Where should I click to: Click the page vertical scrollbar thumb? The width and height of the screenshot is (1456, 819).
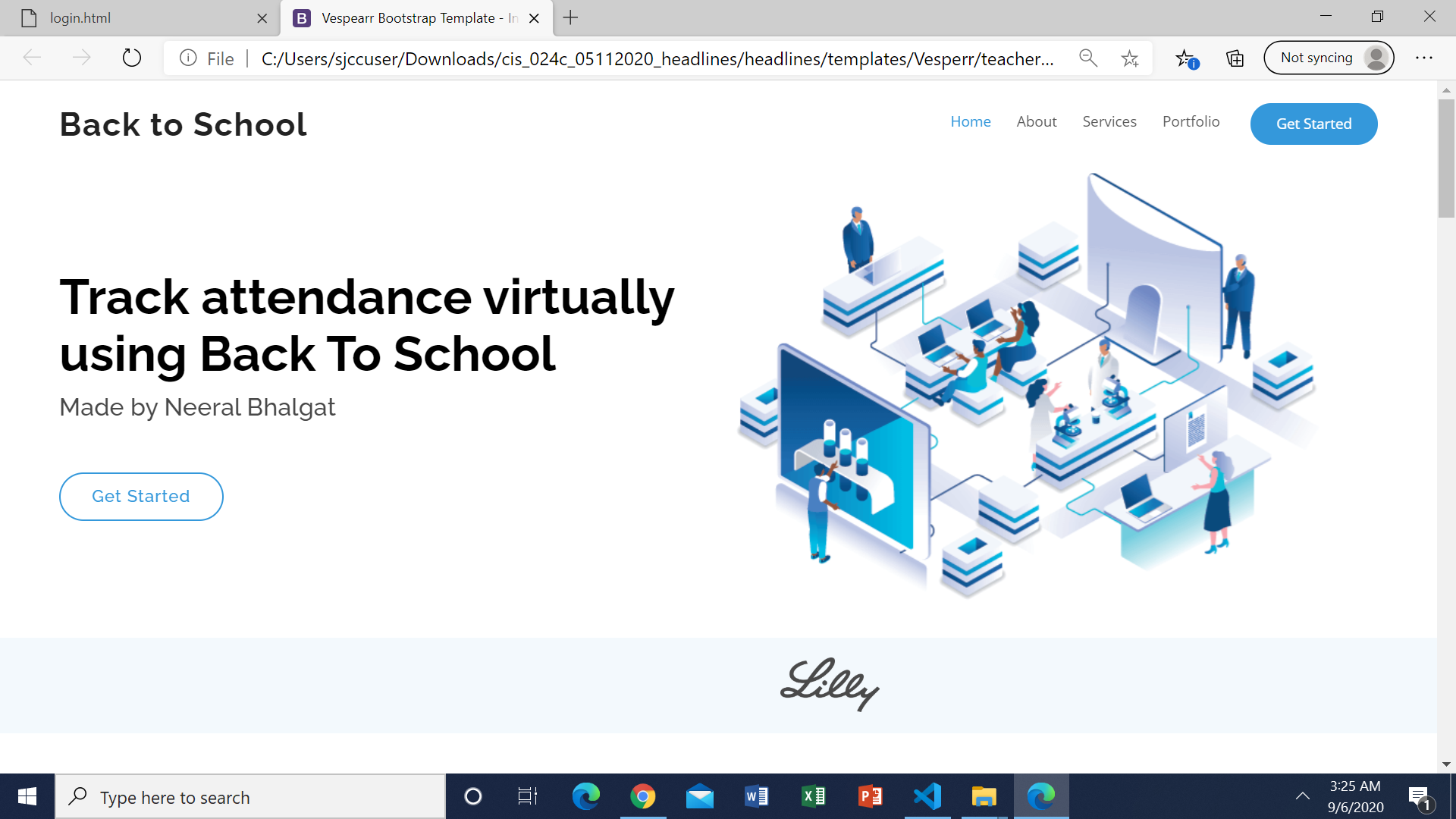1445,158
